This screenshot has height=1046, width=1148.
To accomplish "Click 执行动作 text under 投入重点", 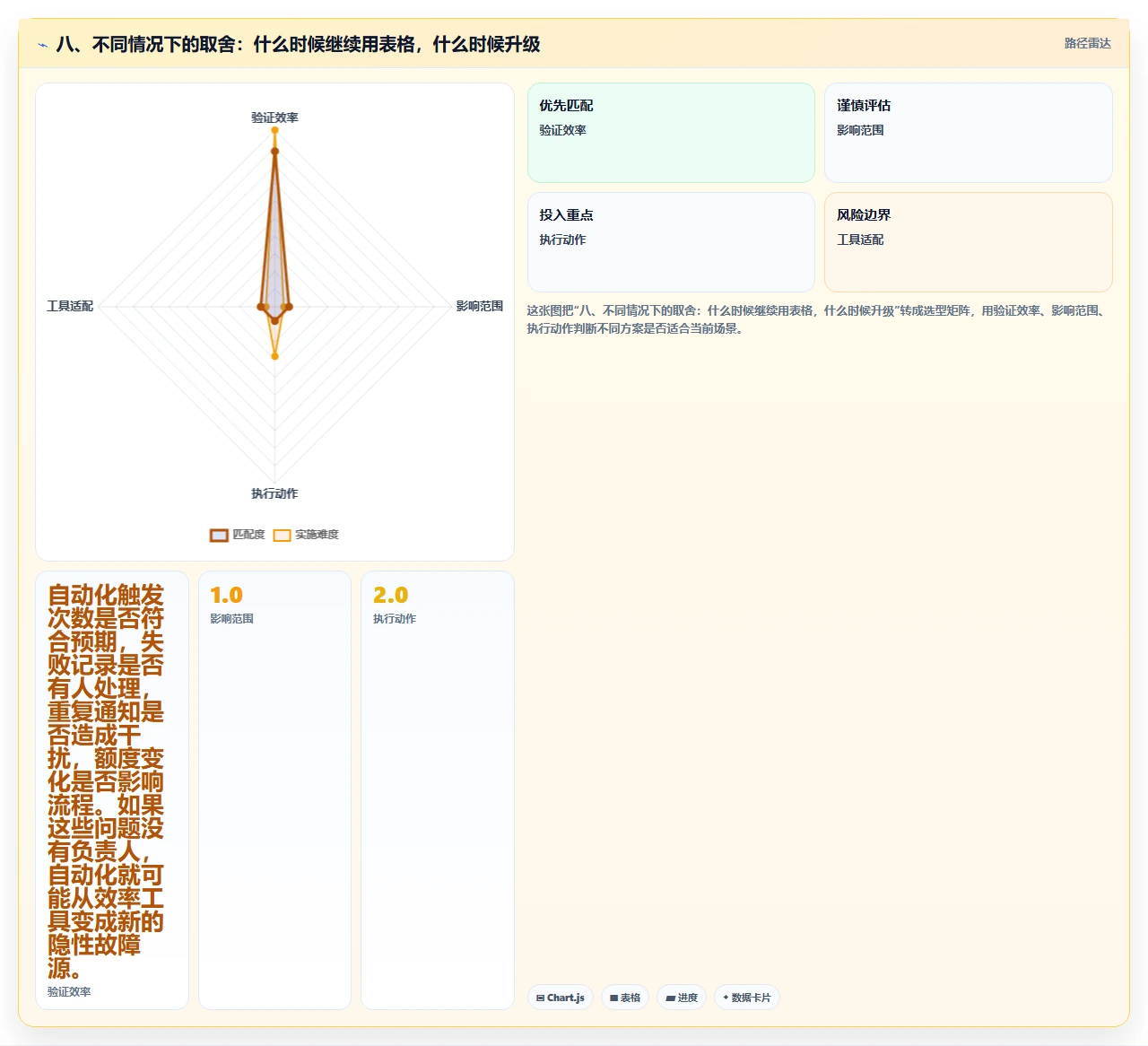I will 562,240.
